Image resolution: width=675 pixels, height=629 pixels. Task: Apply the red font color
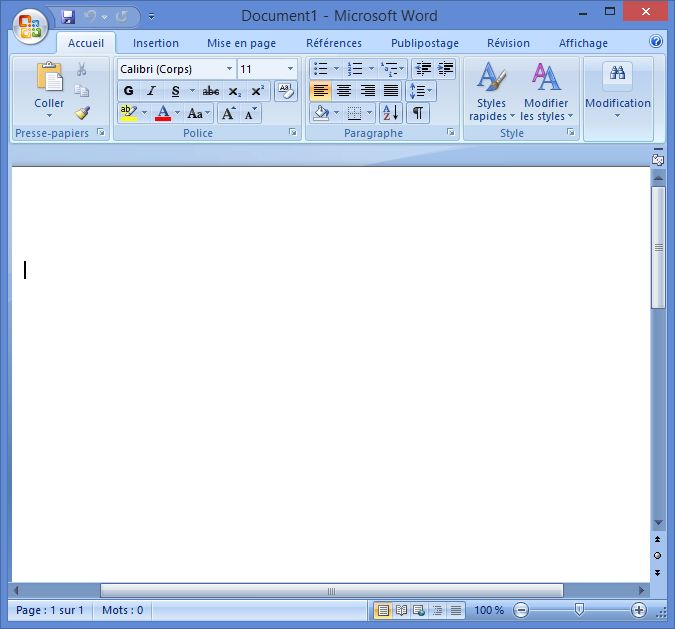click(x=163, y=114)
